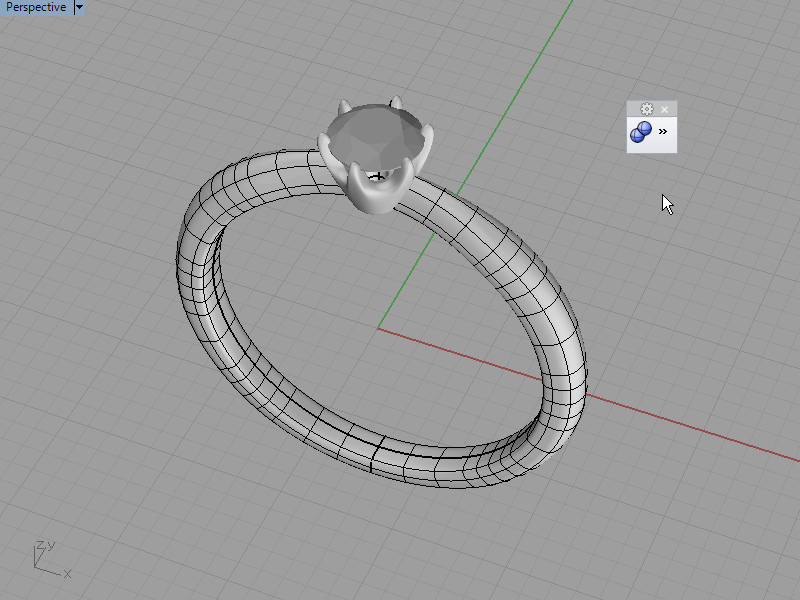Click the back-right prong tip above gem
Viewport: 800px width, 600px height.
click(x=396, y=101)
